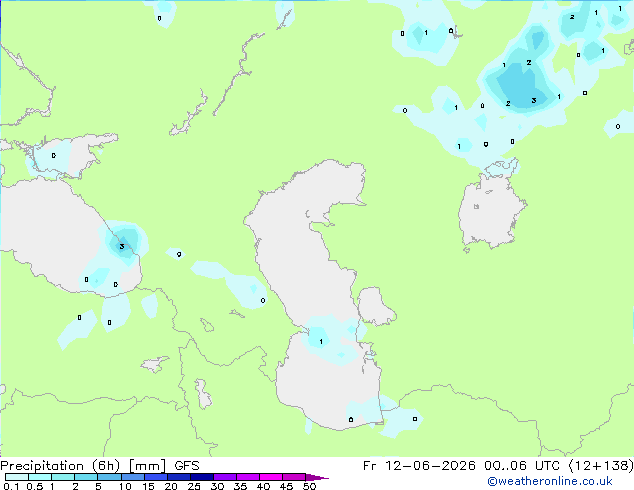
Task: Click the "0.5" legend scale value
Action: (35, 486)
